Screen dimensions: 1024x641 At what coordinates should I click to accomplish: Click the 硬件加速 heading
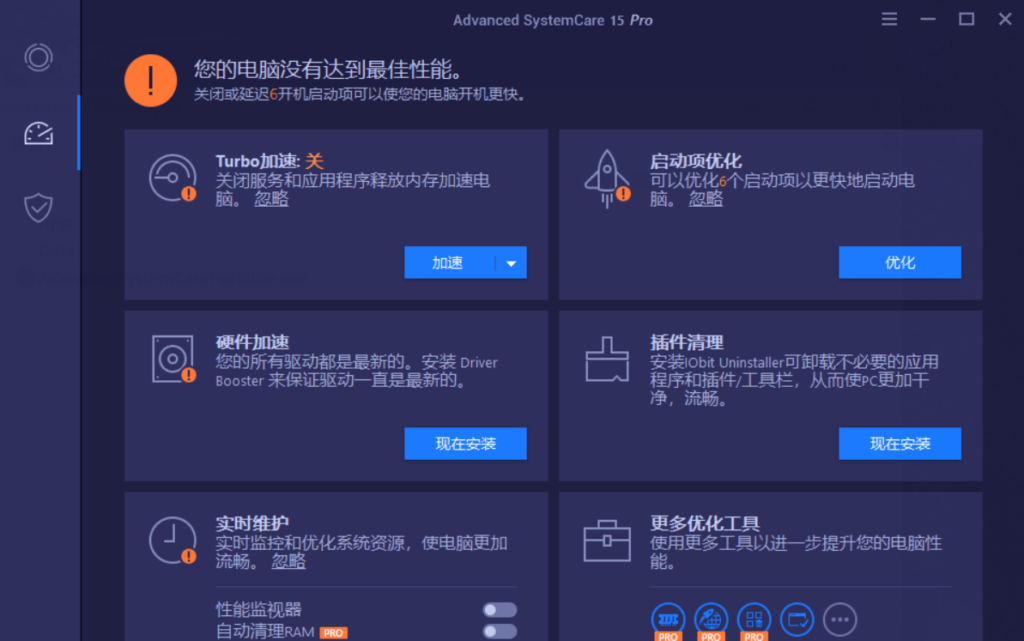[x=252, y=342]
